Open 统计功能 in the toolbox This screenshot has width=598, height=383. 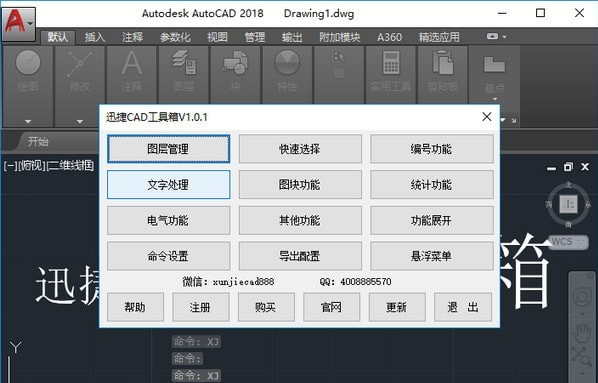(x=432, y=185)
